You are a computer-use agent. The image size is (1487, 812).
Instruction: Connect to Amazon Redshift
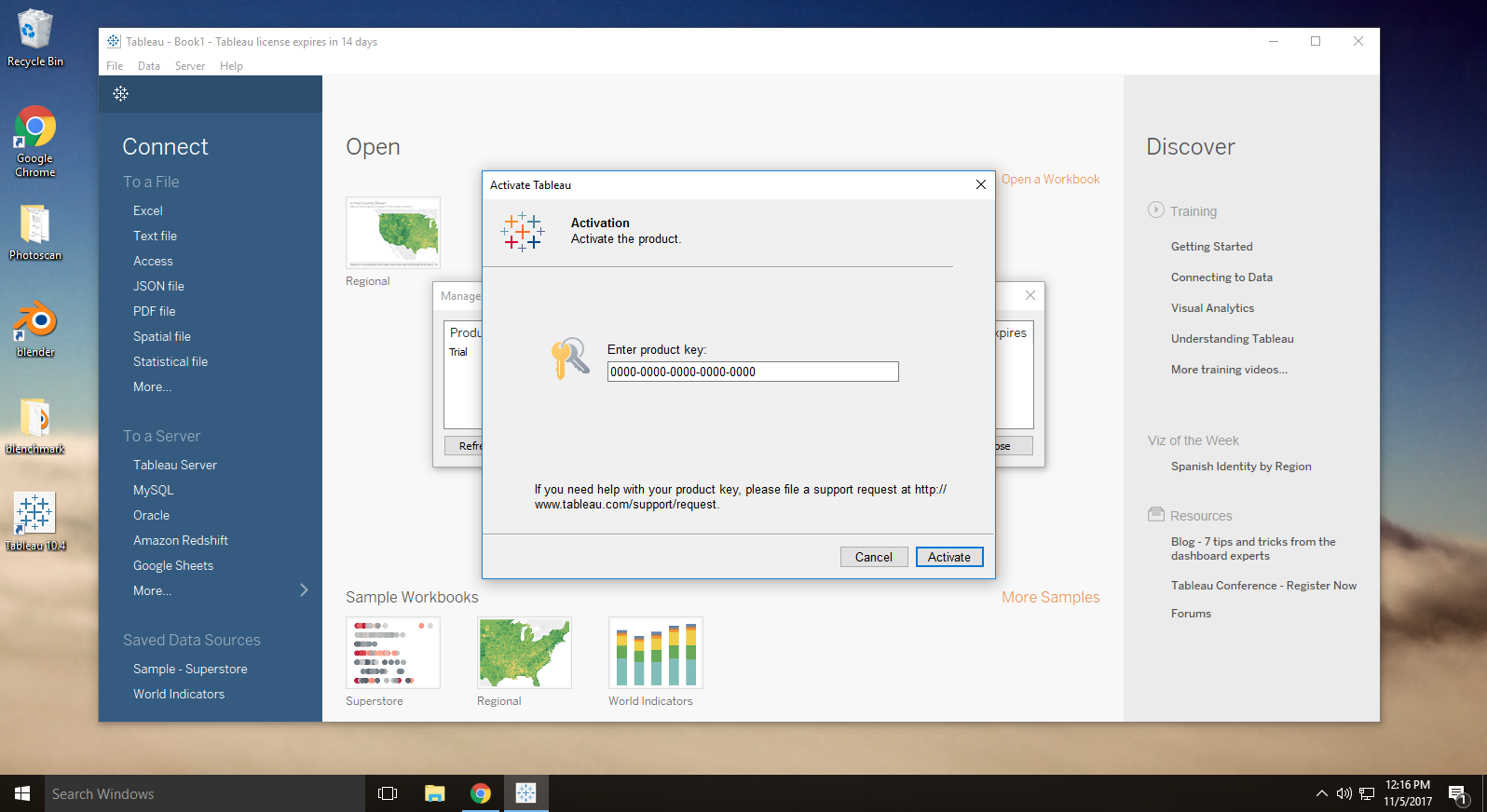click(x=181, y=540)
